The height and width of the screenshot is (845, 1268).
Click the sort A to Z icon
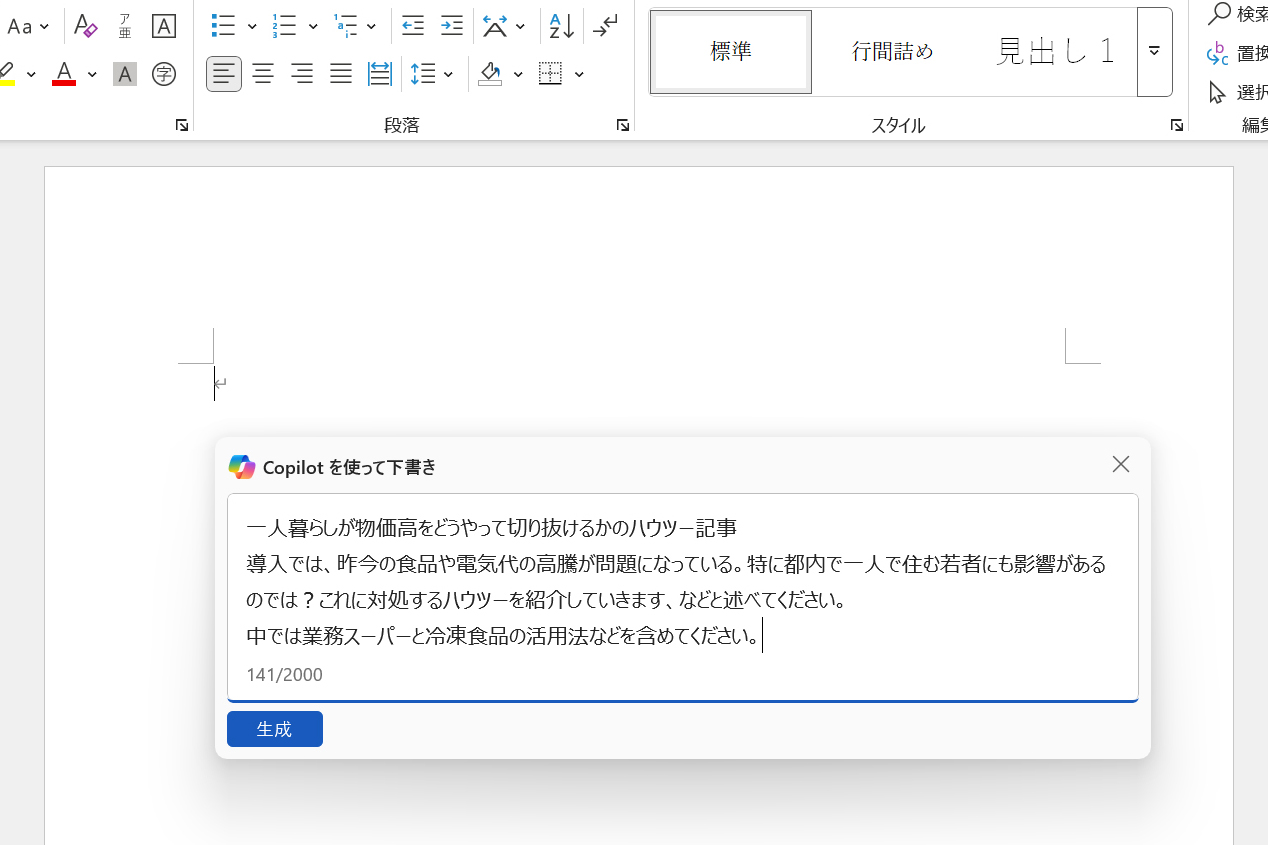(x=561, y=26)
